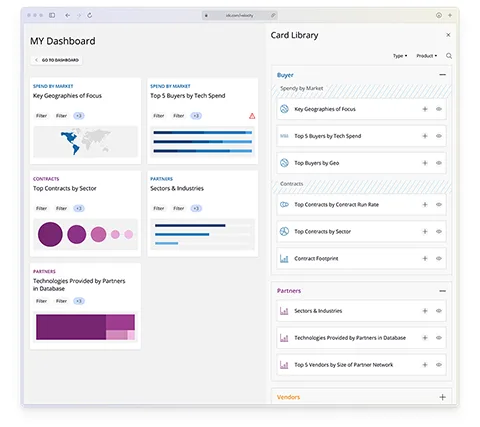Preview Top Contracts by Sector with eye icon
Viewport: 480px width, 427px height.
click(x=439, y=231)
